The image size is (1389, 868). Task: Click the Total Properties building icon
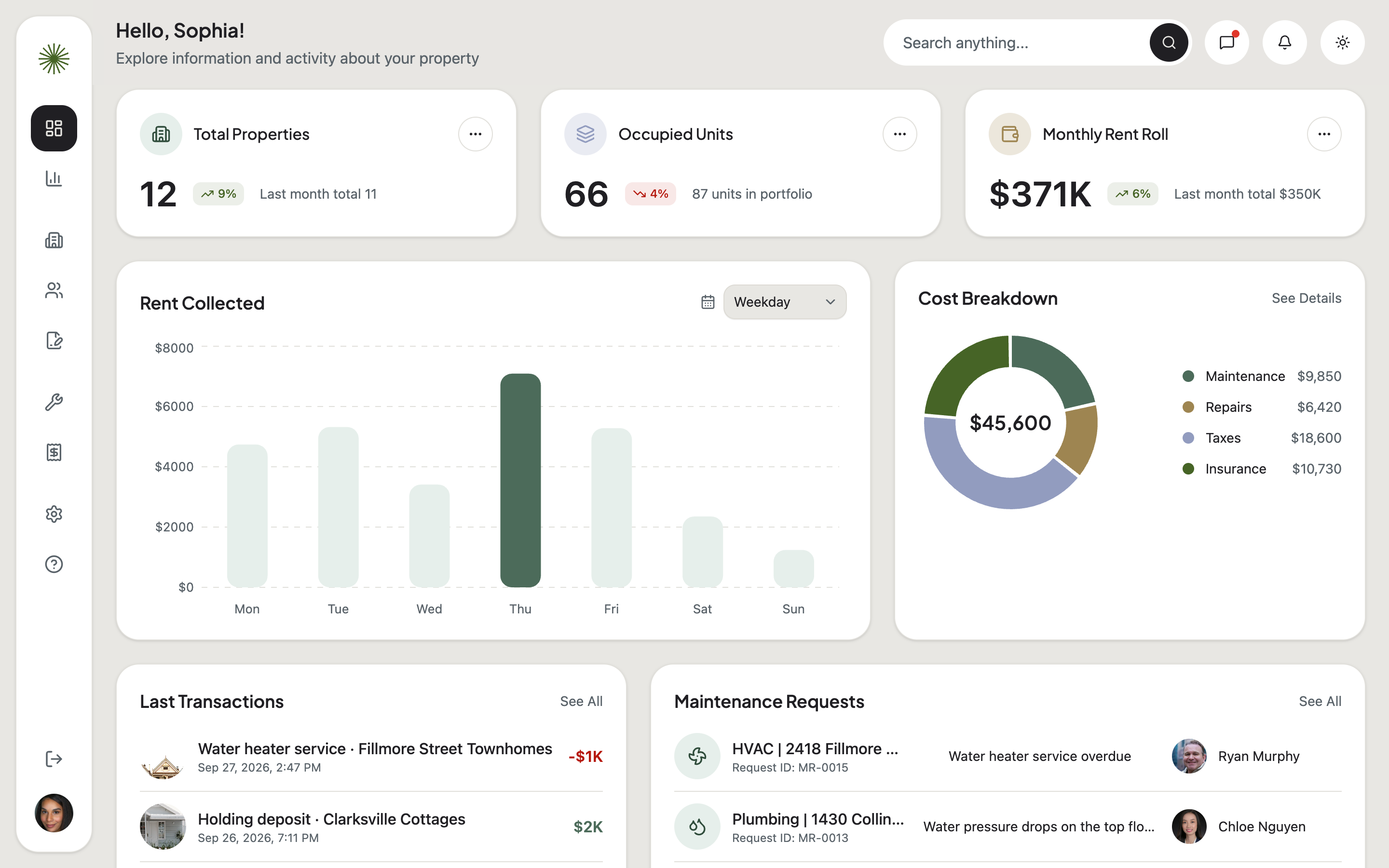click(161, 135)
